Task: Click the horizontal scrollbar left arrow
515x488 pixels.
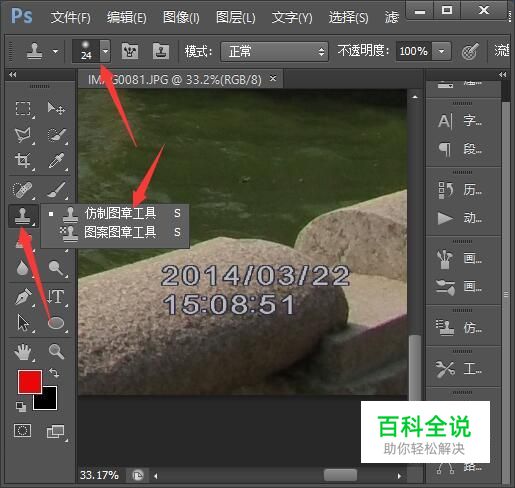Action: click(155, 476)
